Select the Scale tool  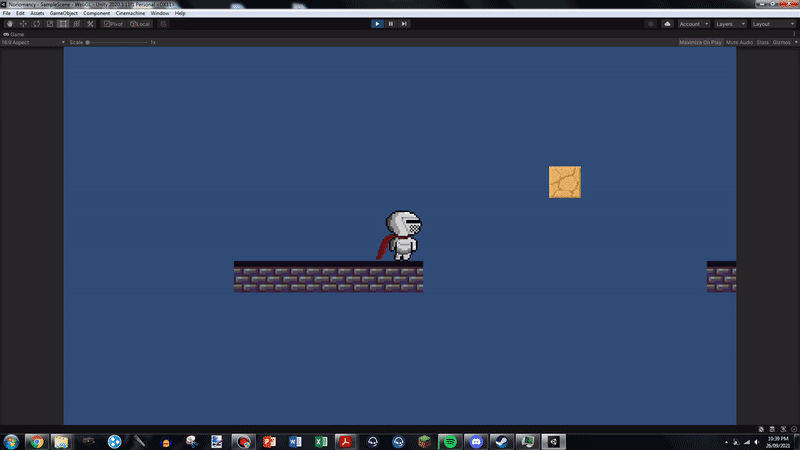(49, 24)
